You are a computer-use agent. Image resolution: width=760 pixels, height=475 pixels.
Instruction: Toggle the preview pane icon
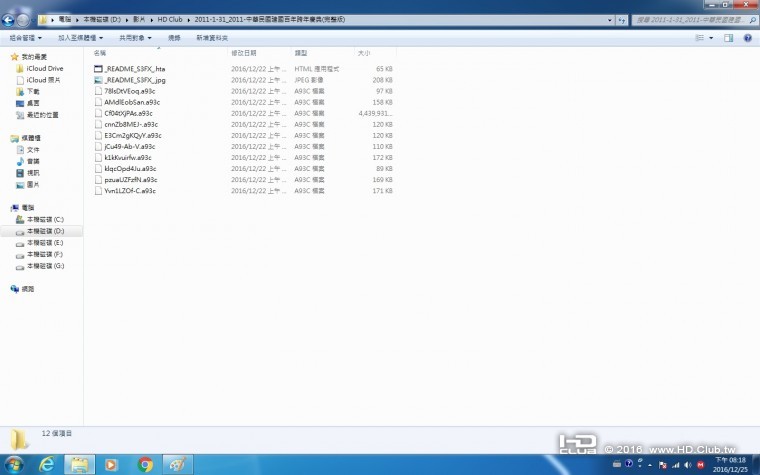728,38
